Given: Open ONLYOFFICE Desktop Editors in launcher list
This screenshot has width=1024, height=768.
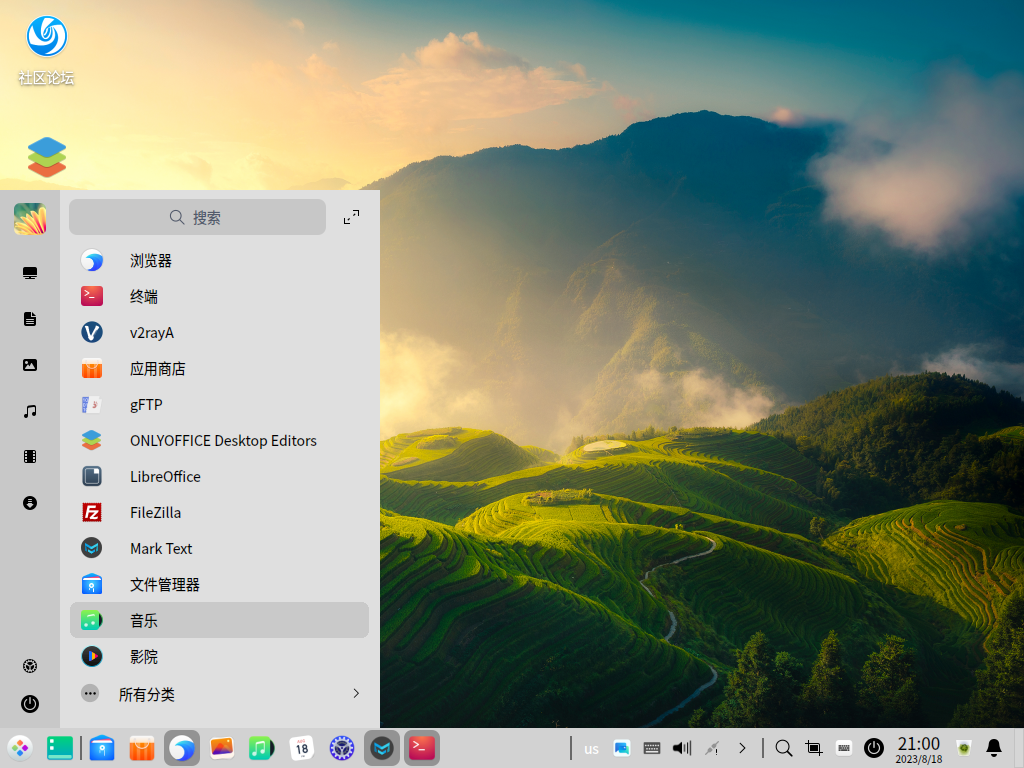Looking at the screenshot, I should click(x=219, y=440).
